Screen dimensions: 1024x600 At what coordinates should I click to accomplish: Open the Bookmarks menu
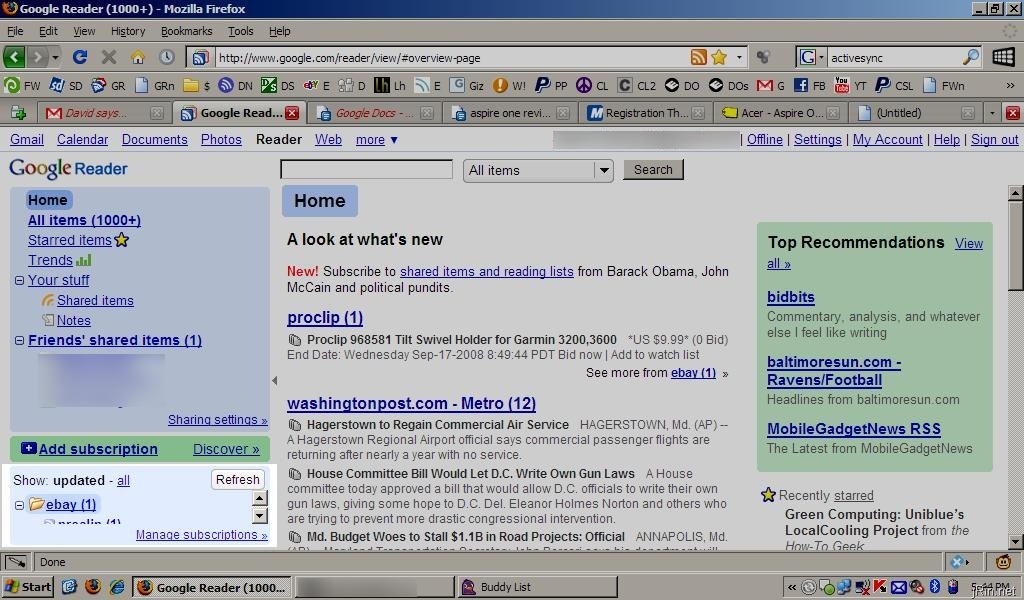187,31
